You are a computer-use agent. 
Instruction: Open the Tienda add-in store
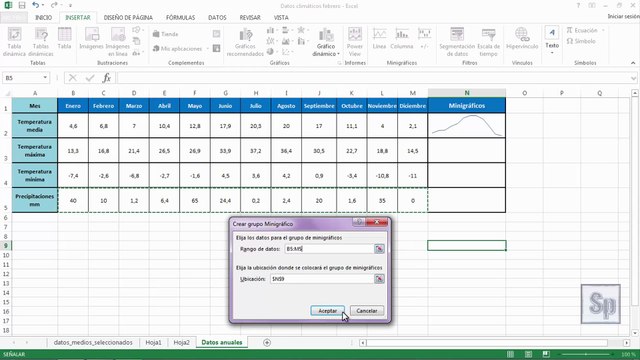tap(165, 34)
